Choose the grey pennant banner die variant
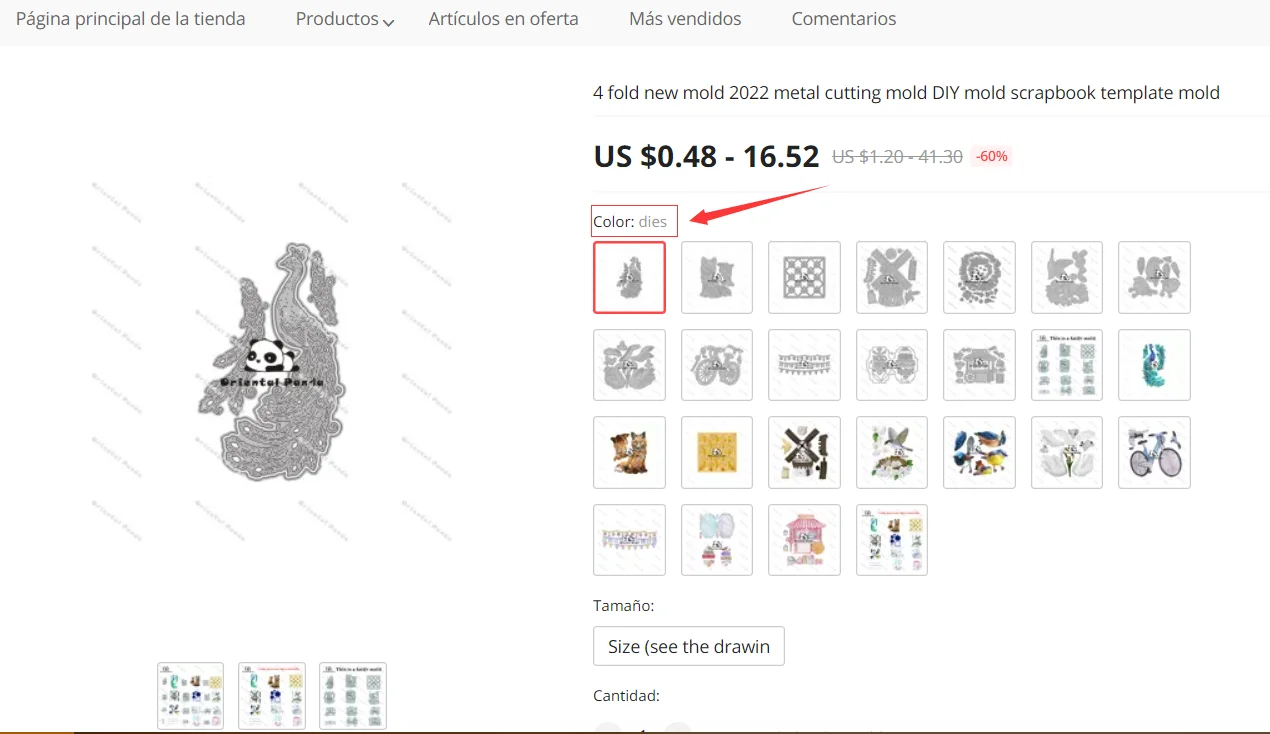This screenshot has height=734, width=1270. pos(804,365)
